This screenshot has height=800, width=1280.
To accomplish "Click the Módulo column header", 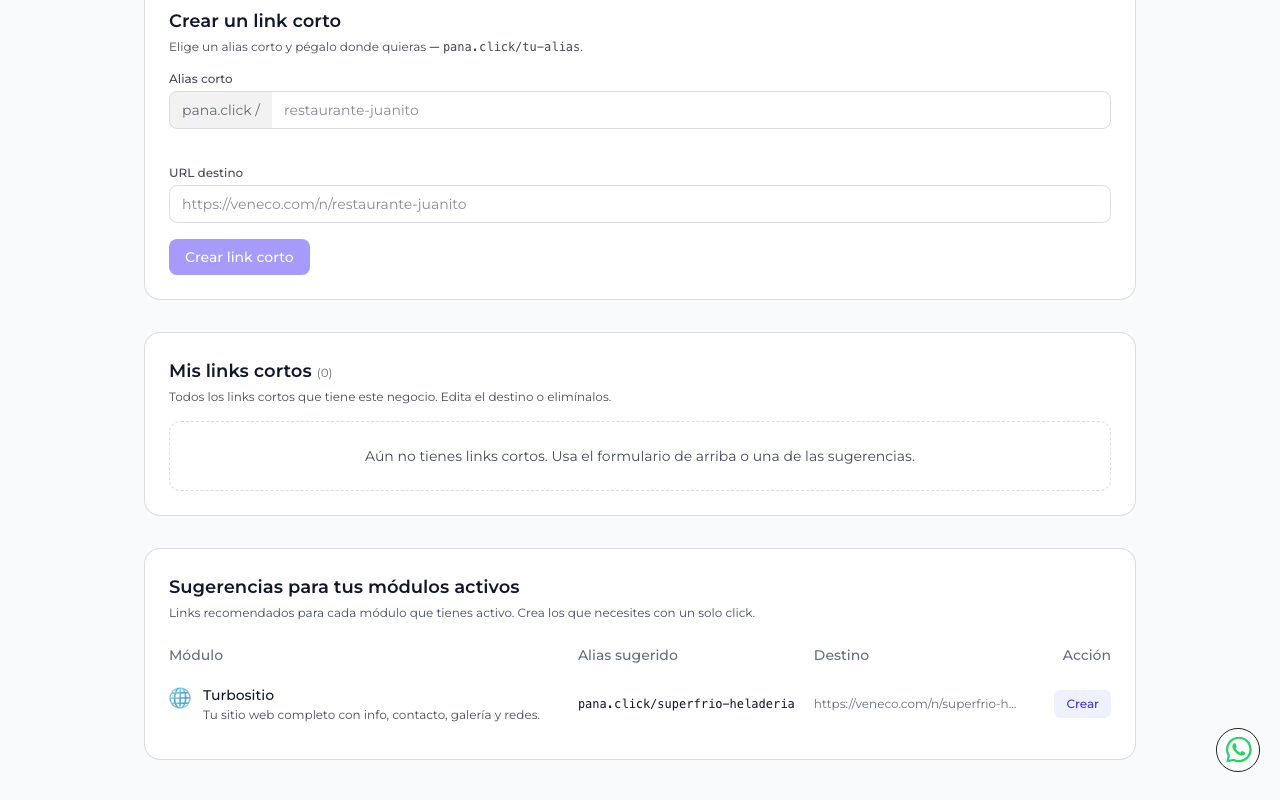I will point(196,655).
